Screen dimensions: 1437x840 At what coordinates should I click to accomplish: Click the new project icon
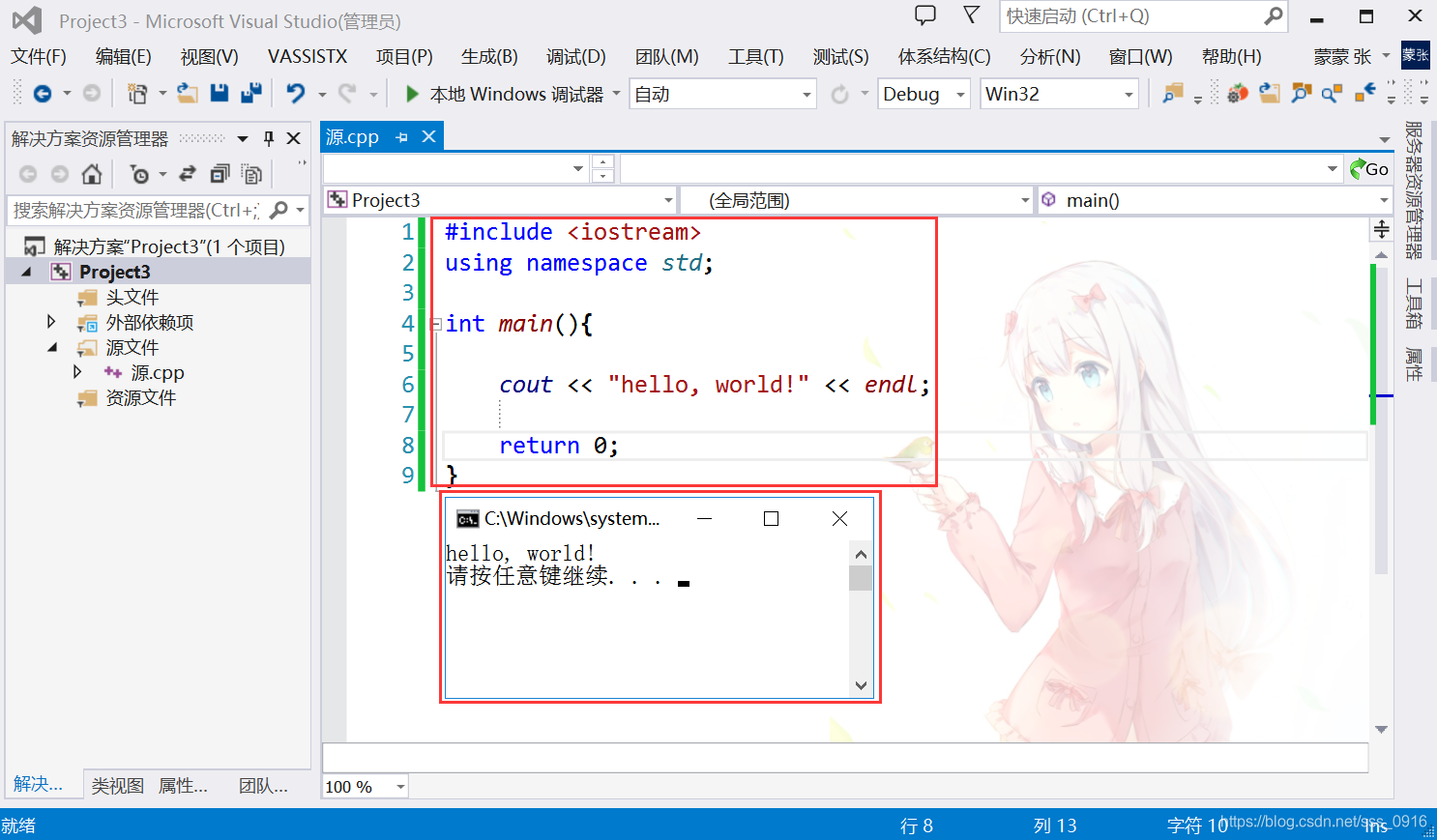coord(138,94)
